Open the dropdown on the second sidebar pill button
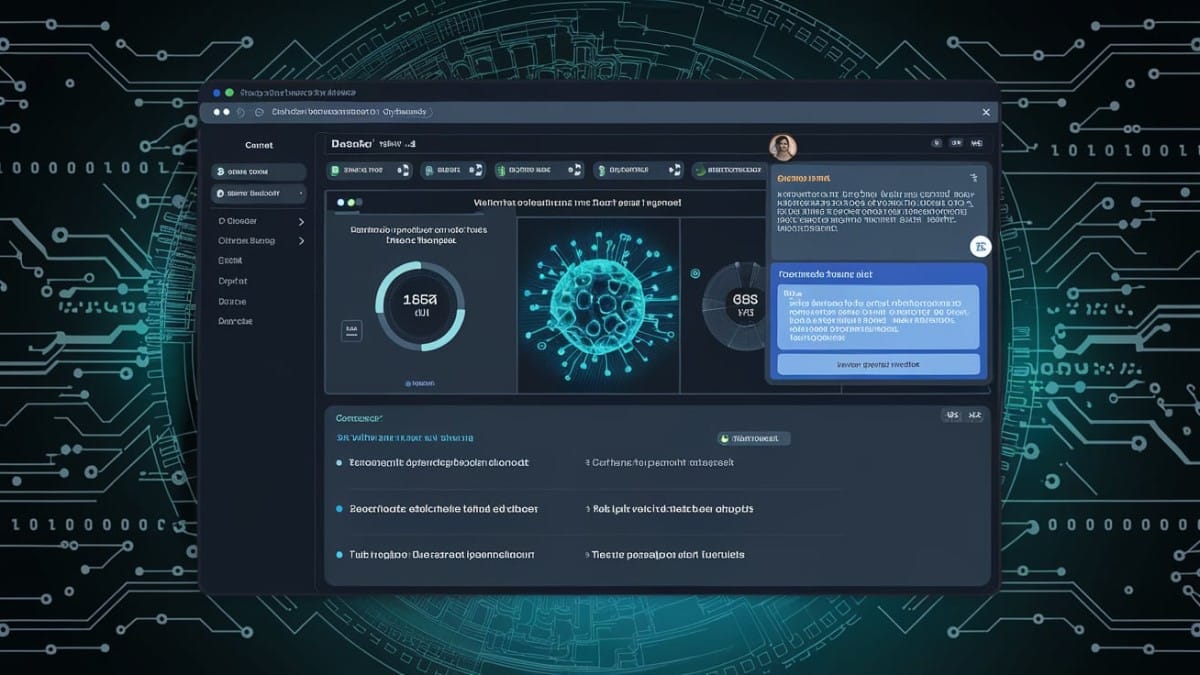The height and width of the screenshot is (675, 1200). pyautogui.click(x=301, y=193)
